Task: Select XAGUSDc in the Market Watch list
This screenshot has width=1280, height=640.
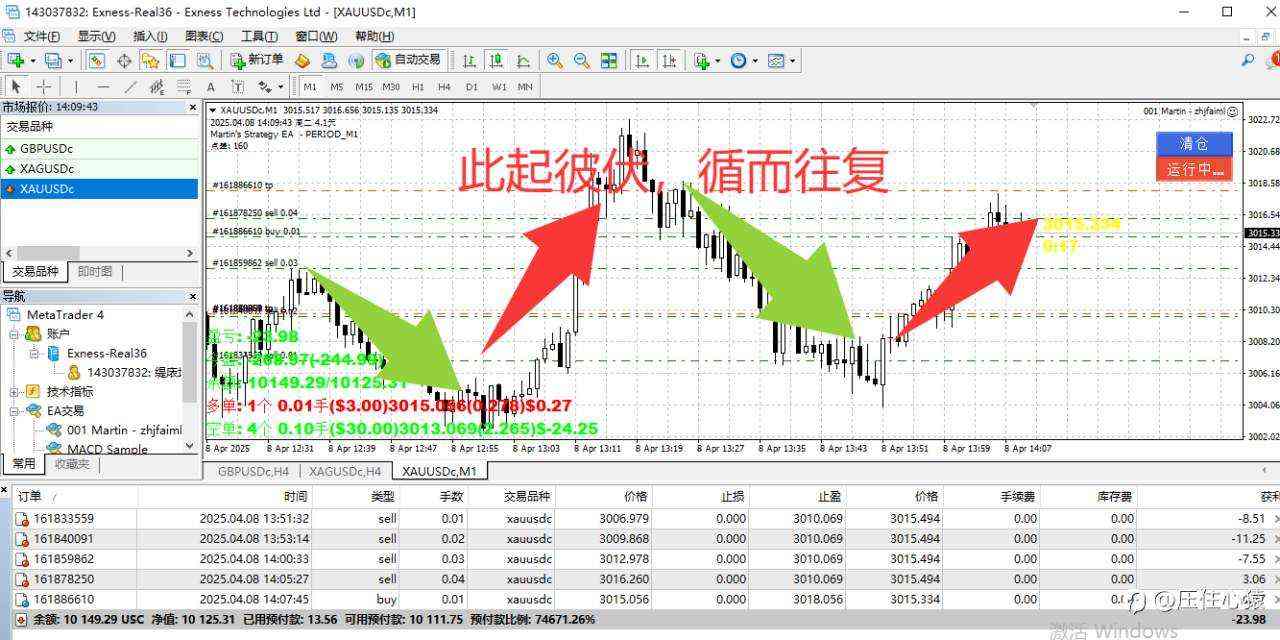Action: (100, 168)
